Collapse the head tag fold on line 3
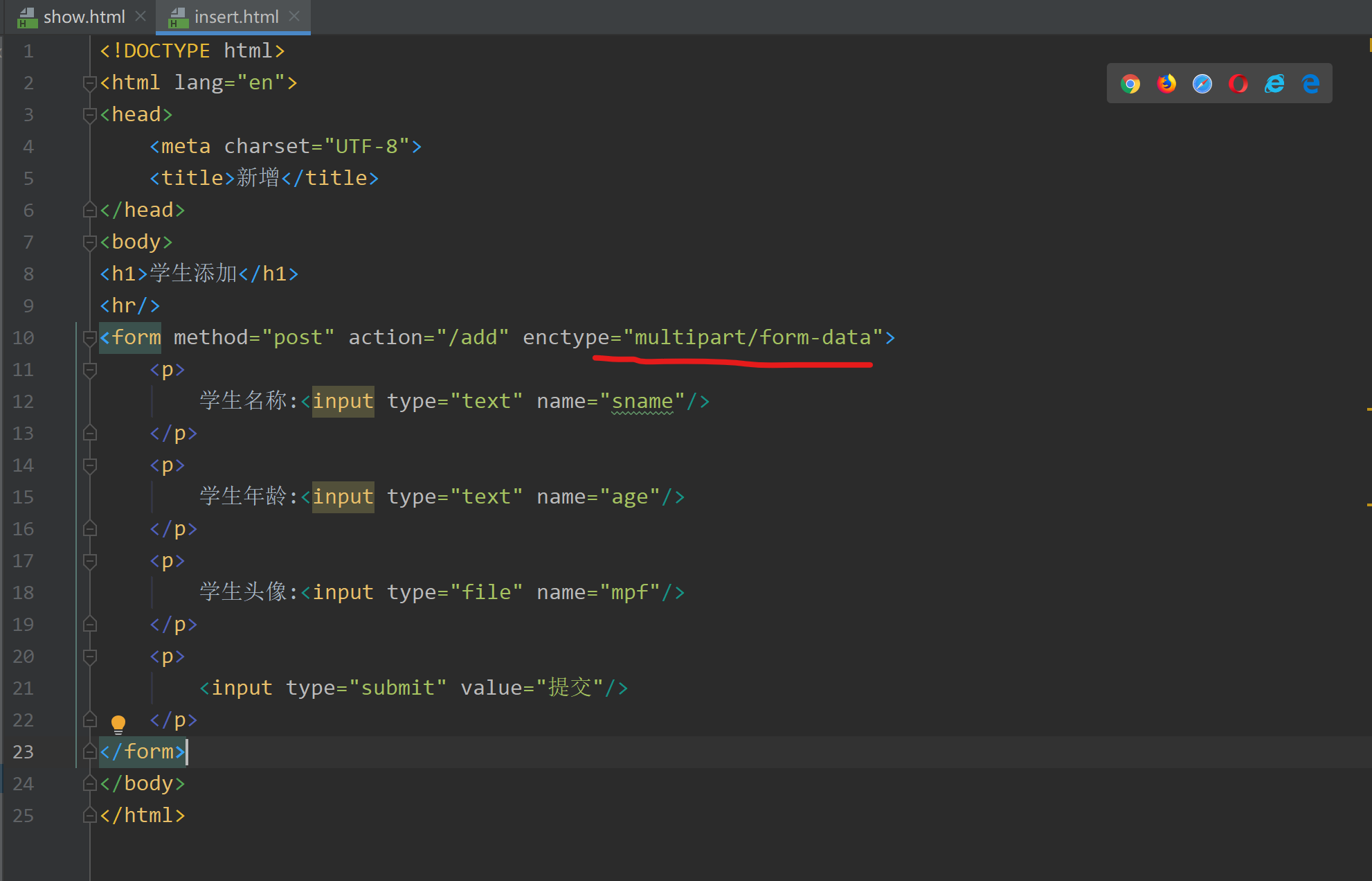This screenshot has width=1372, height=881. [x=89, y=115]
